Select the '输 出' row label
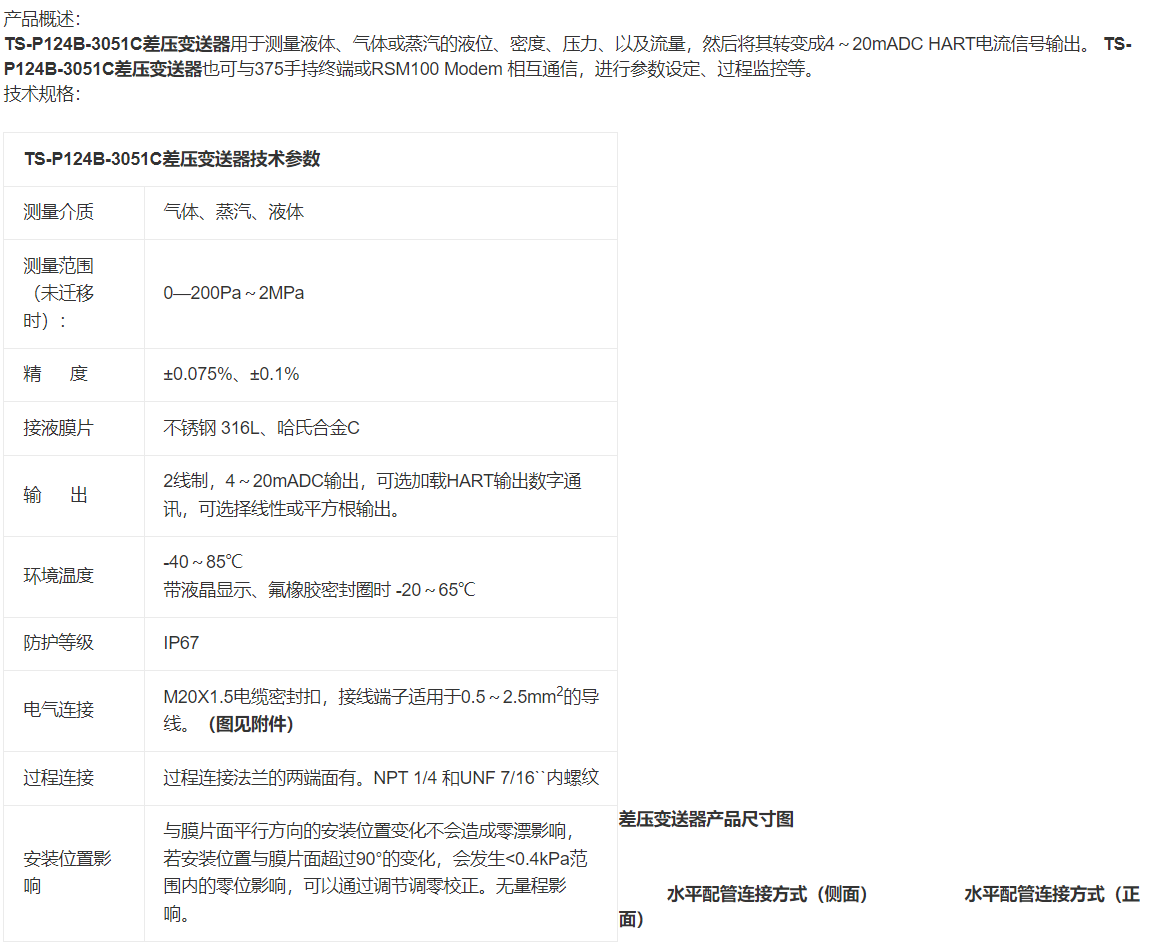 55,495
